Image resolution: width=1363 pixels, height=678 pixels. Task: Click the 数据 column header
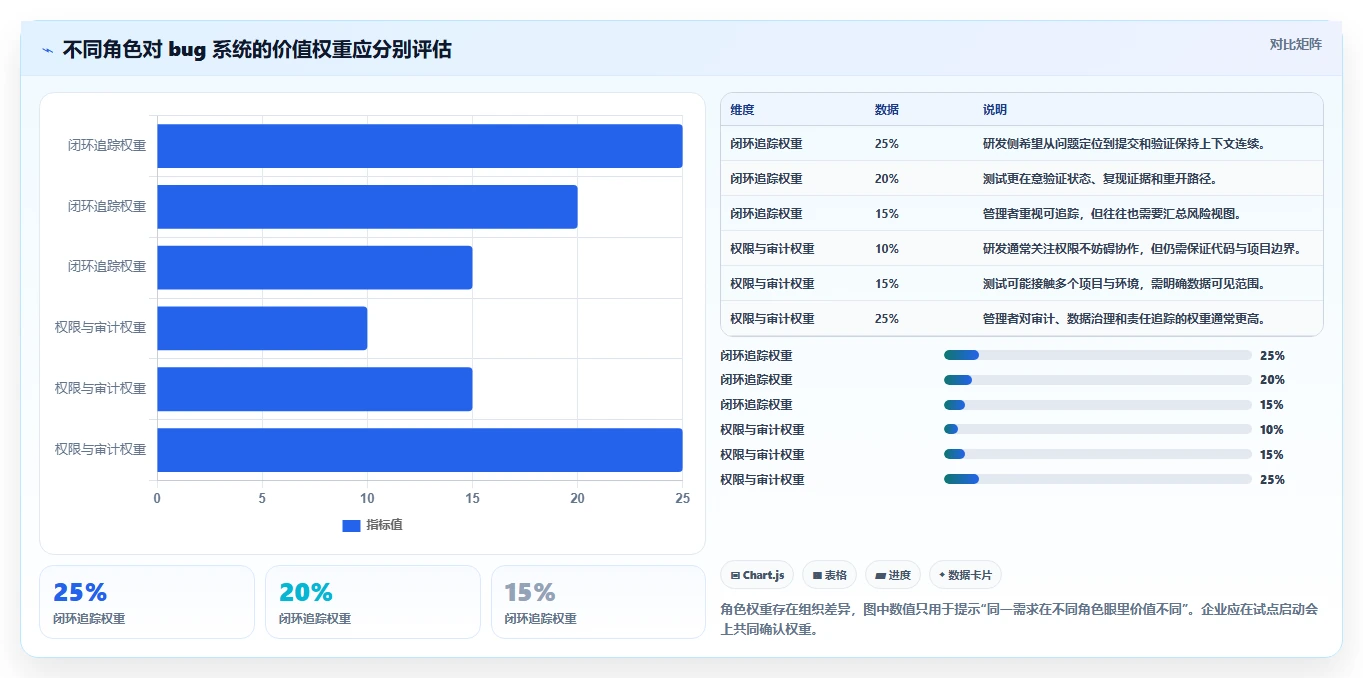click(887, 110)
